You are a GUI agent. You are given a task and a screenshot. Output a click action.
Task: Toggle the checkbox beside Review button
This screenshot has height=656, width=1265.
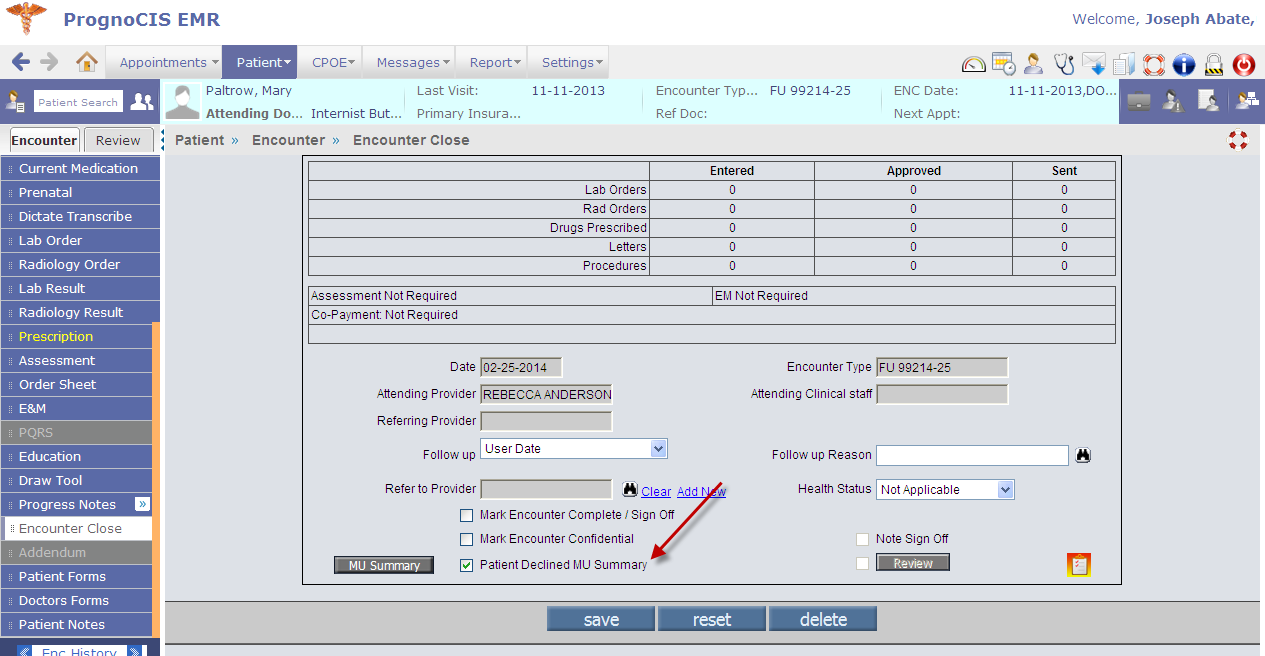tap(862, 563)
